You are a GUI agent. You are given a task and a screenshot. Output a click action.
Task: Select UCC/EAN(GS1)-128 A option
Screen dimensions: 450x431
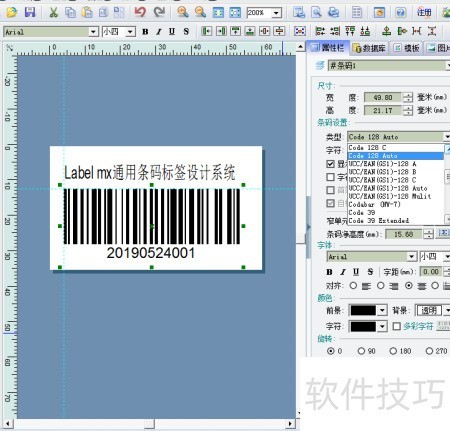395,164
